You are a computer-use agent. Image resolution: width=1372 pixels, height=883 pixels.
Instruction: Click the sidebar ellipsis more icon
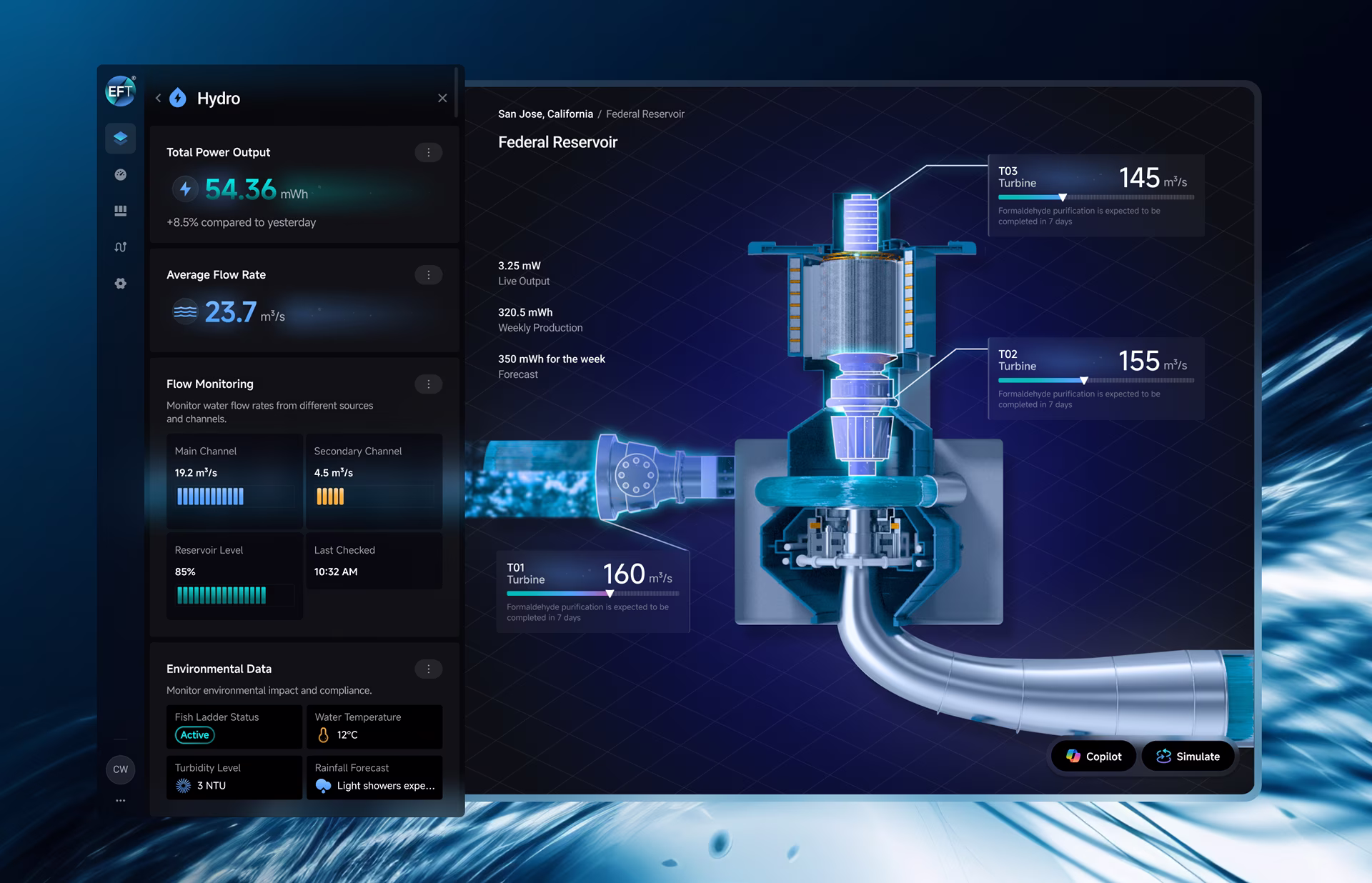point(120,801)
